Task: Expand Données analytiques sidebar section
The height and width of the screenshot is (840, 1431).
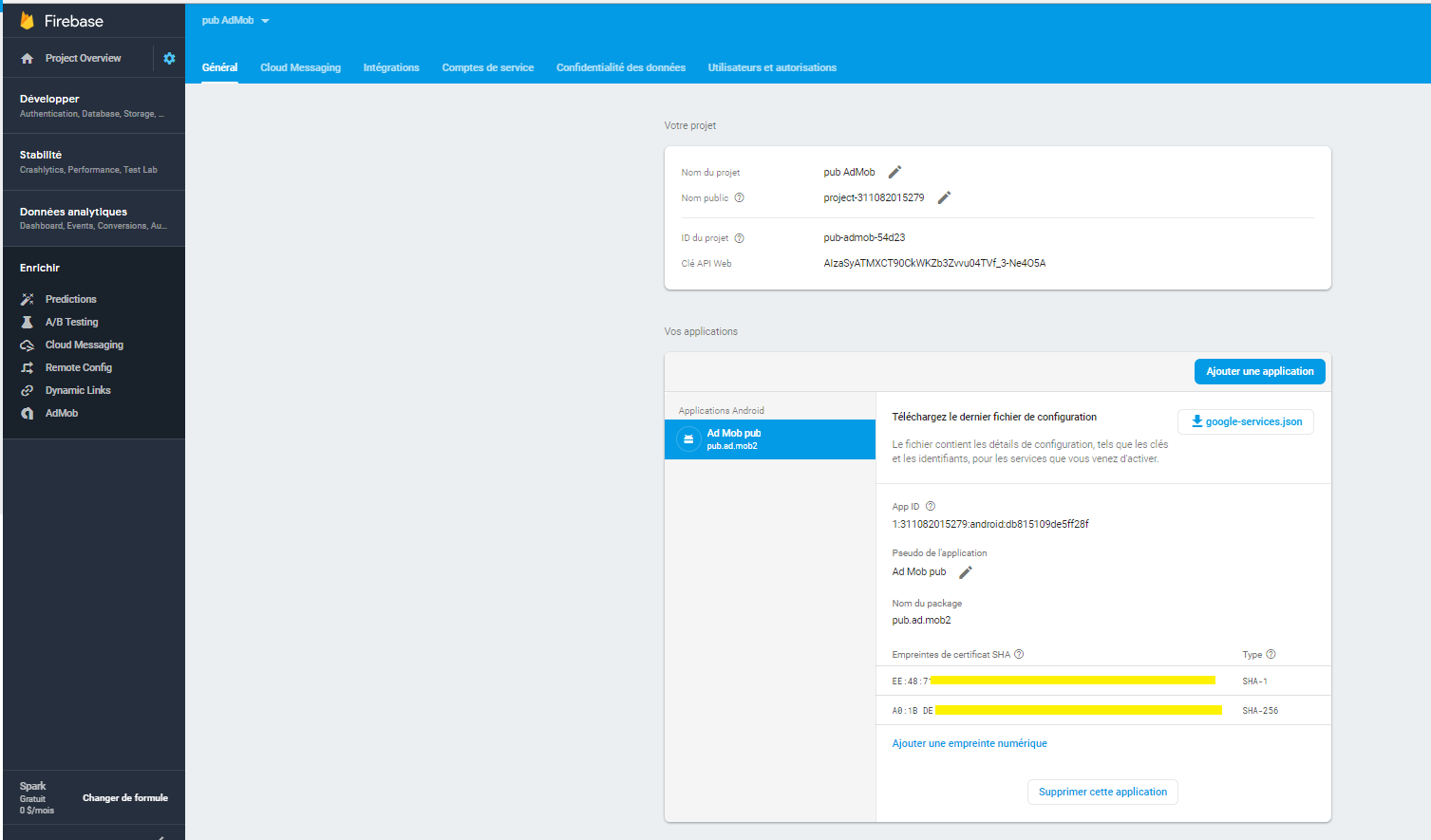Action: 94,218
